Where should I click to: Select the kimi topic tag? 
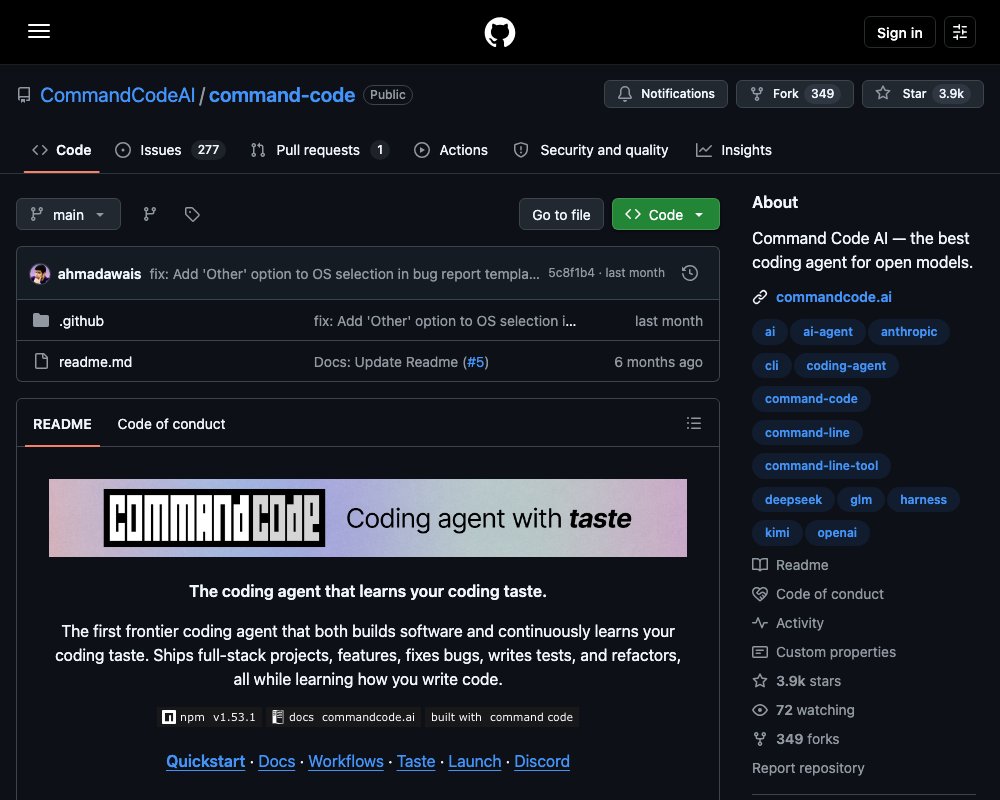(777, 533)
